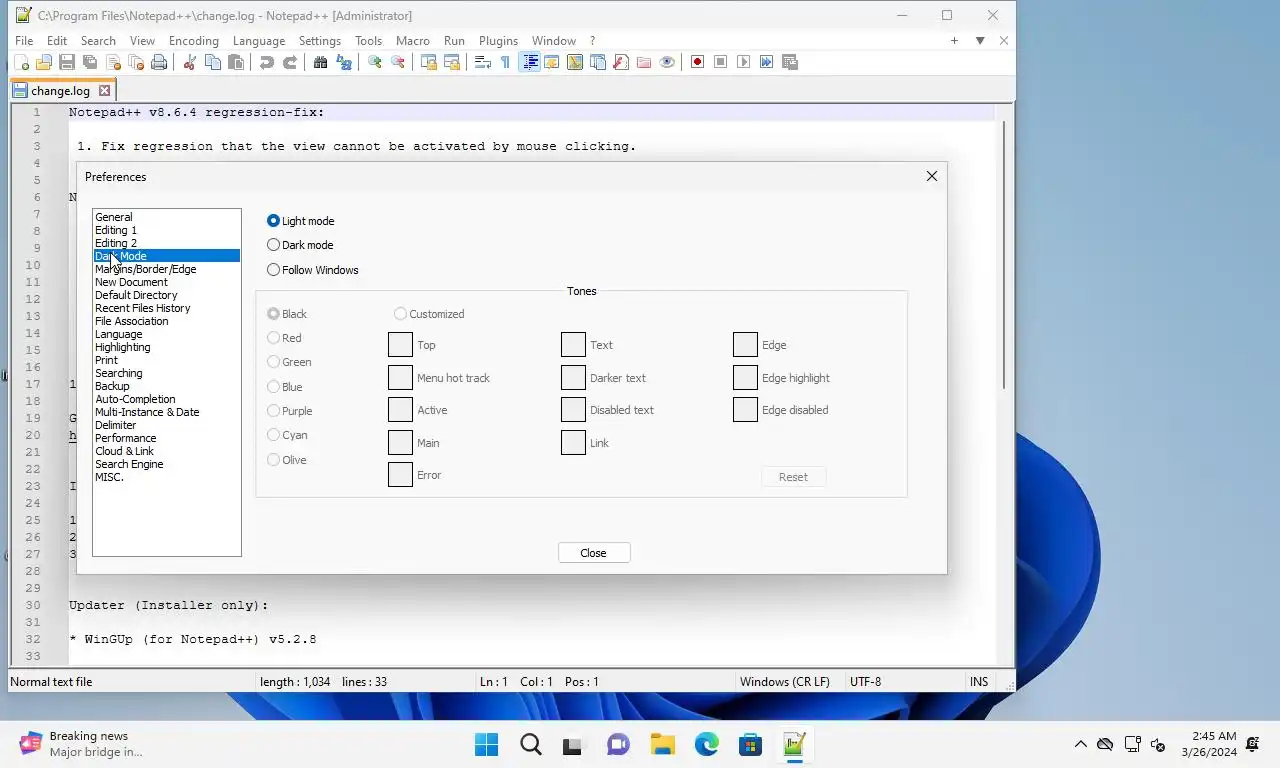Click the macro Playback icon
Viewport: 1280px width, 768px height.
[x=743, y=62]
